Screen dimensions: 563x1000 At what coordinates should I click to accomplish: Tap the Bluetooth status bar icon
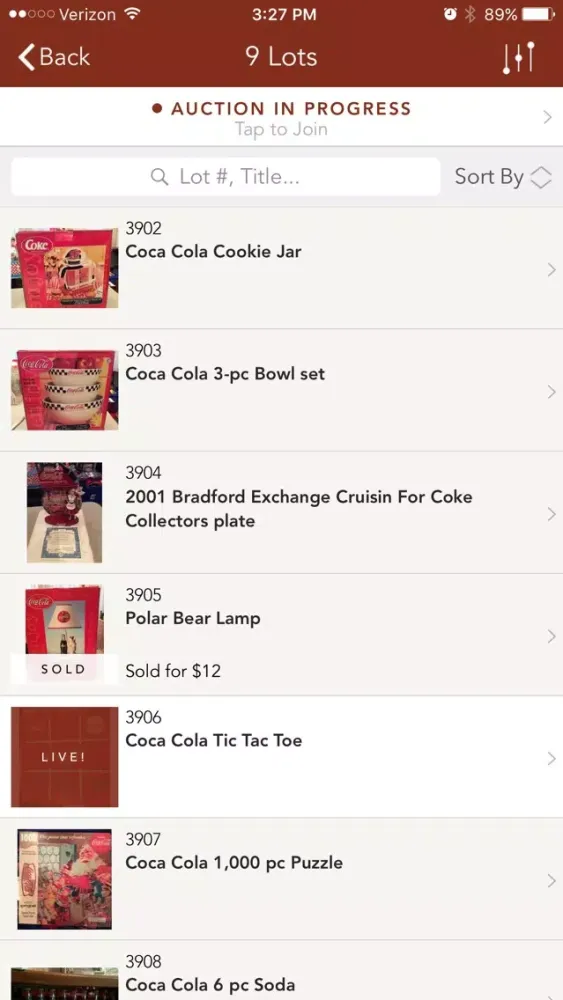point(471,14)
